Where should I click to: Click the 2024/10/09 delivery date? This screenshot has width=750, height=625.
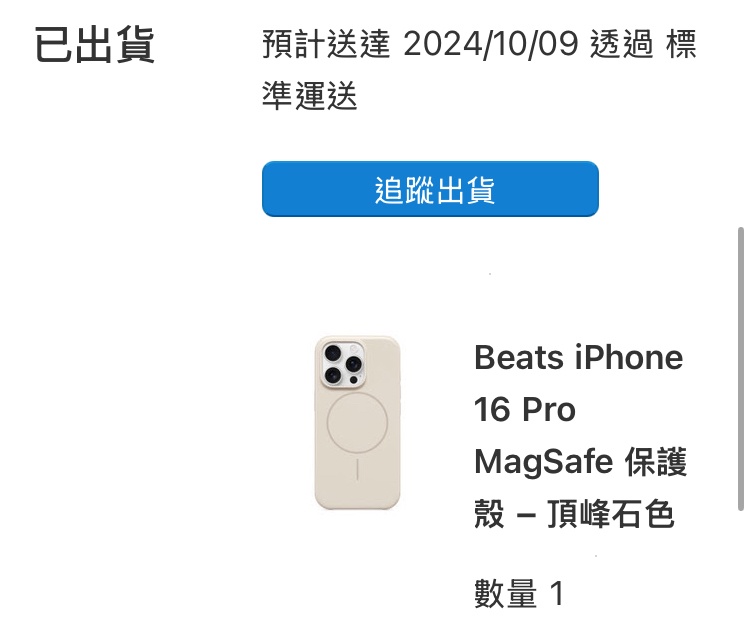pyautogui.click(x=490, y=44)
